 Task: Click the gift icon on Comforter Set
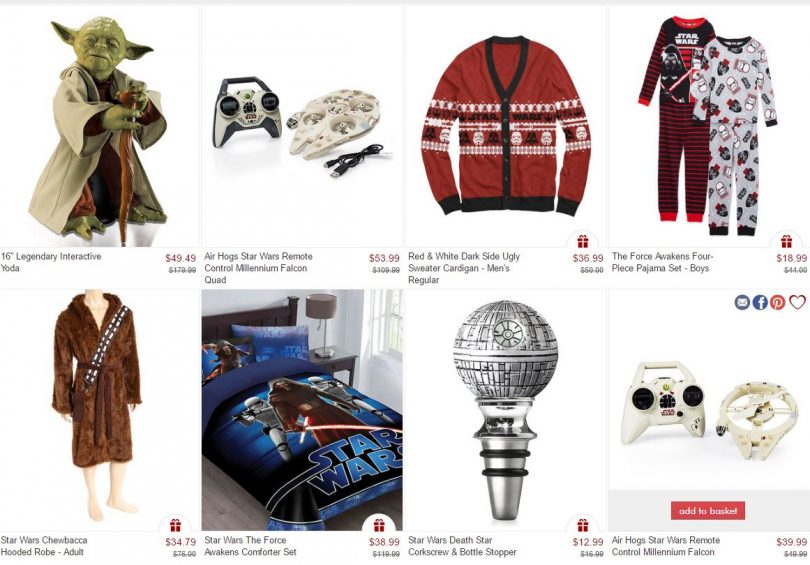point(379,525)
